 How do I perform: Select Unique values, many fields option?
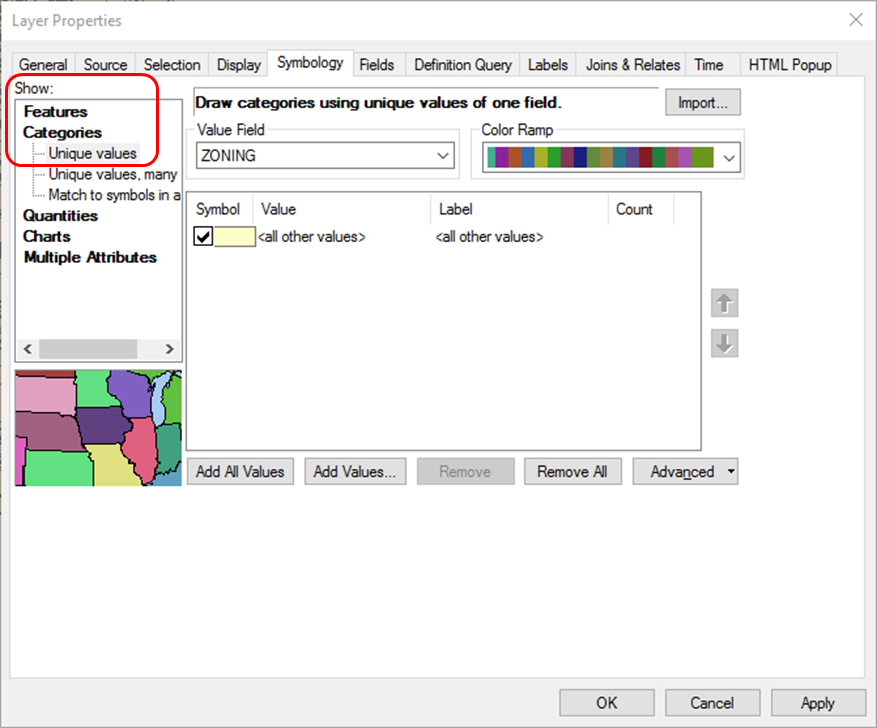point(113,174)
